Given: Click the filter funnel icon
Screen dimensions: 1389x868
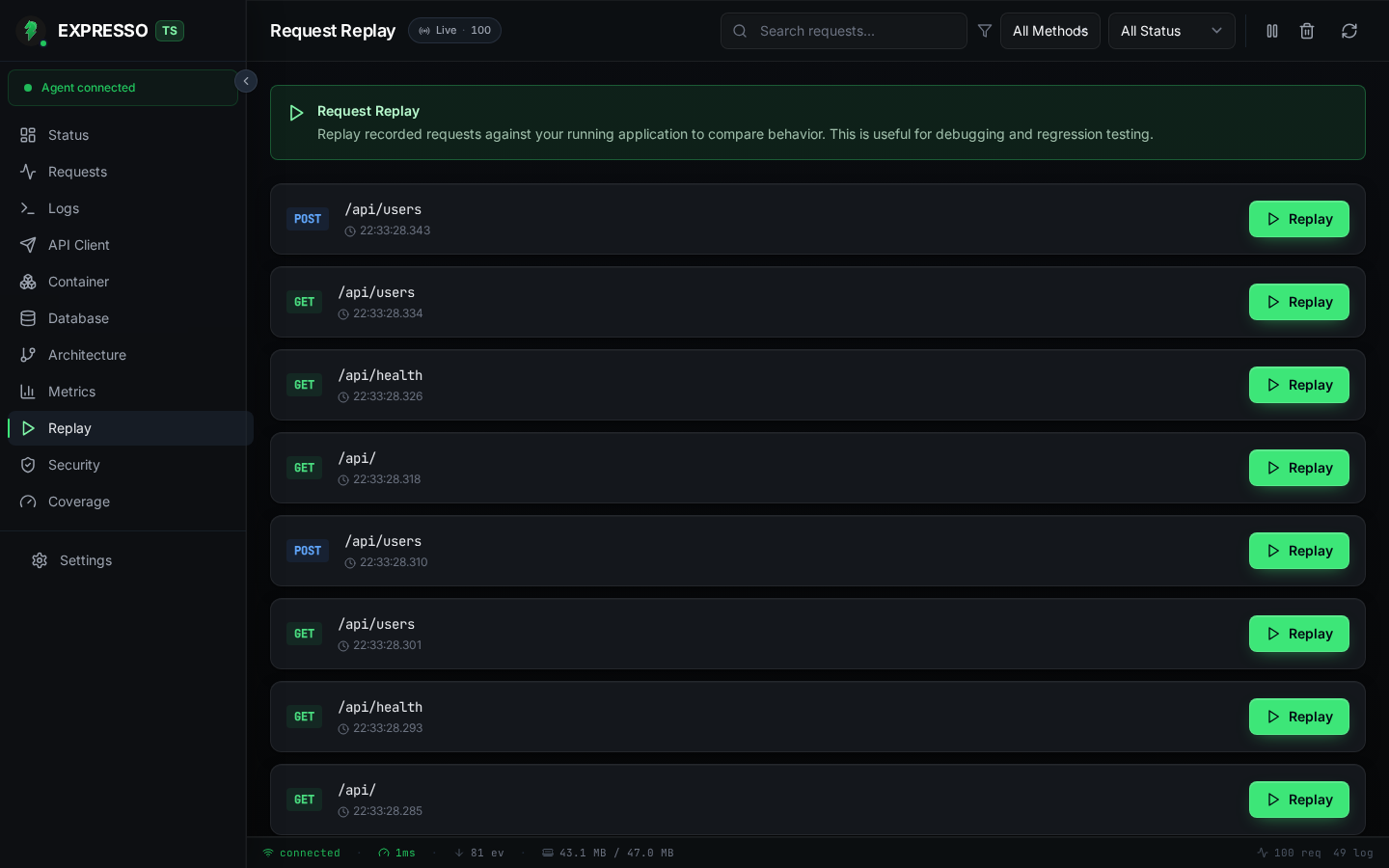Looking at the screenshot, I should coord(985,31).
